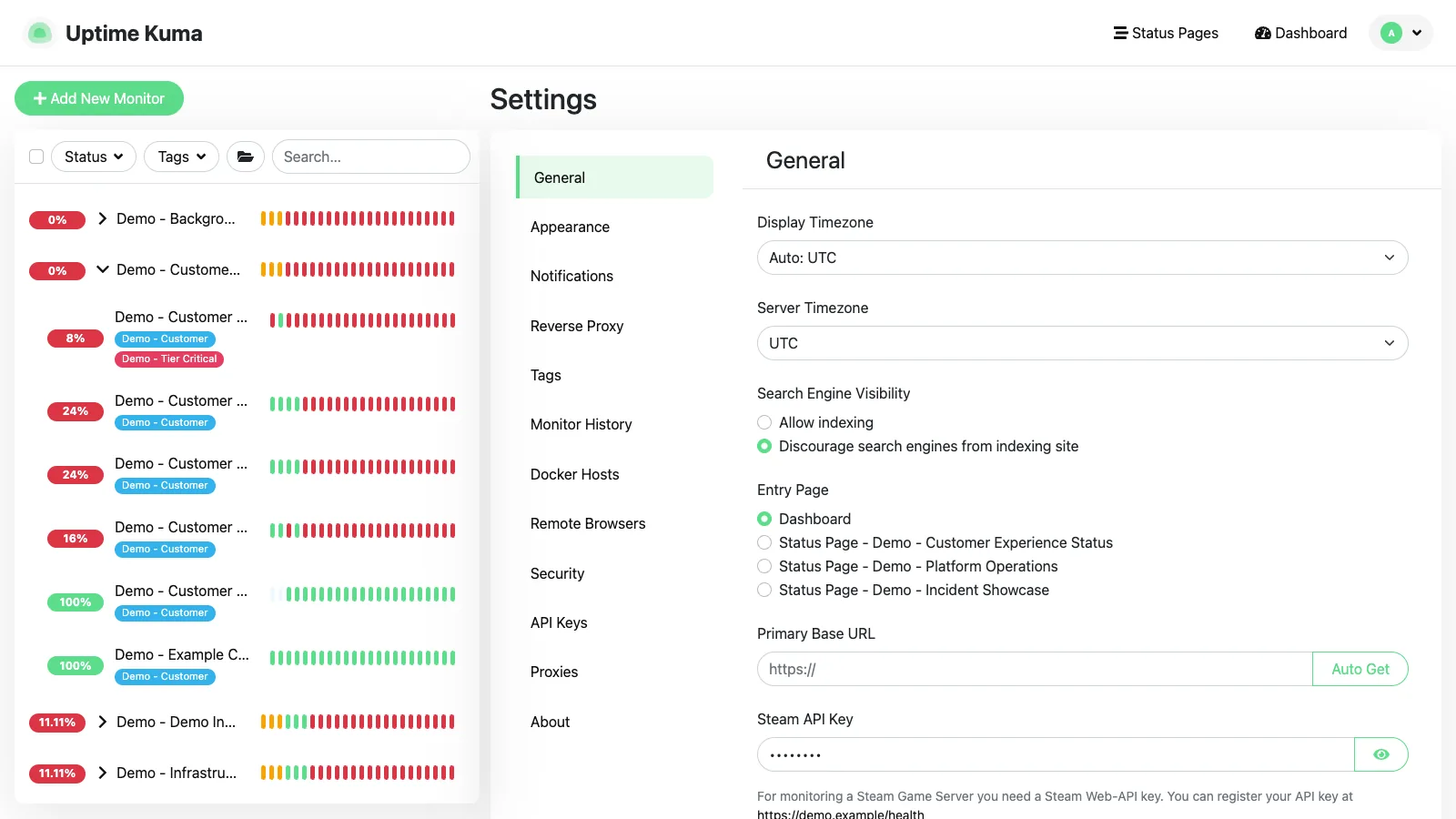
Task: Toggle the select-all monitors checkbox
Action: click(x=36, y=157)
